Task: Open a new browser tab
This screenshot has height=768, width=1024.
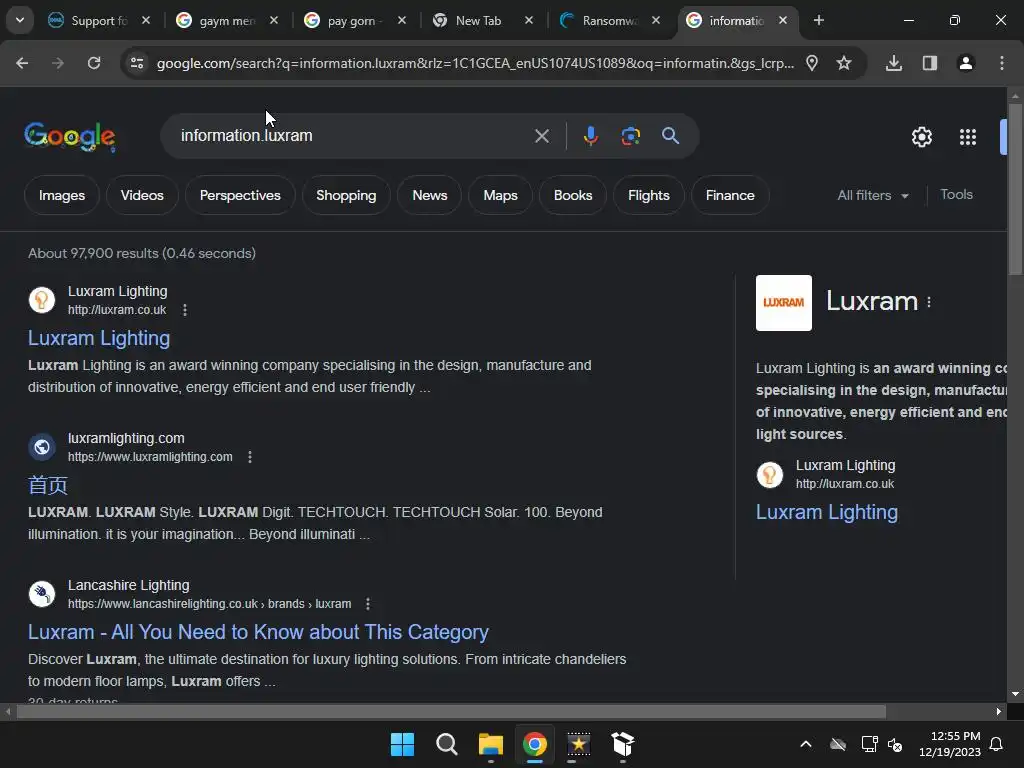Action: [818, 21]
